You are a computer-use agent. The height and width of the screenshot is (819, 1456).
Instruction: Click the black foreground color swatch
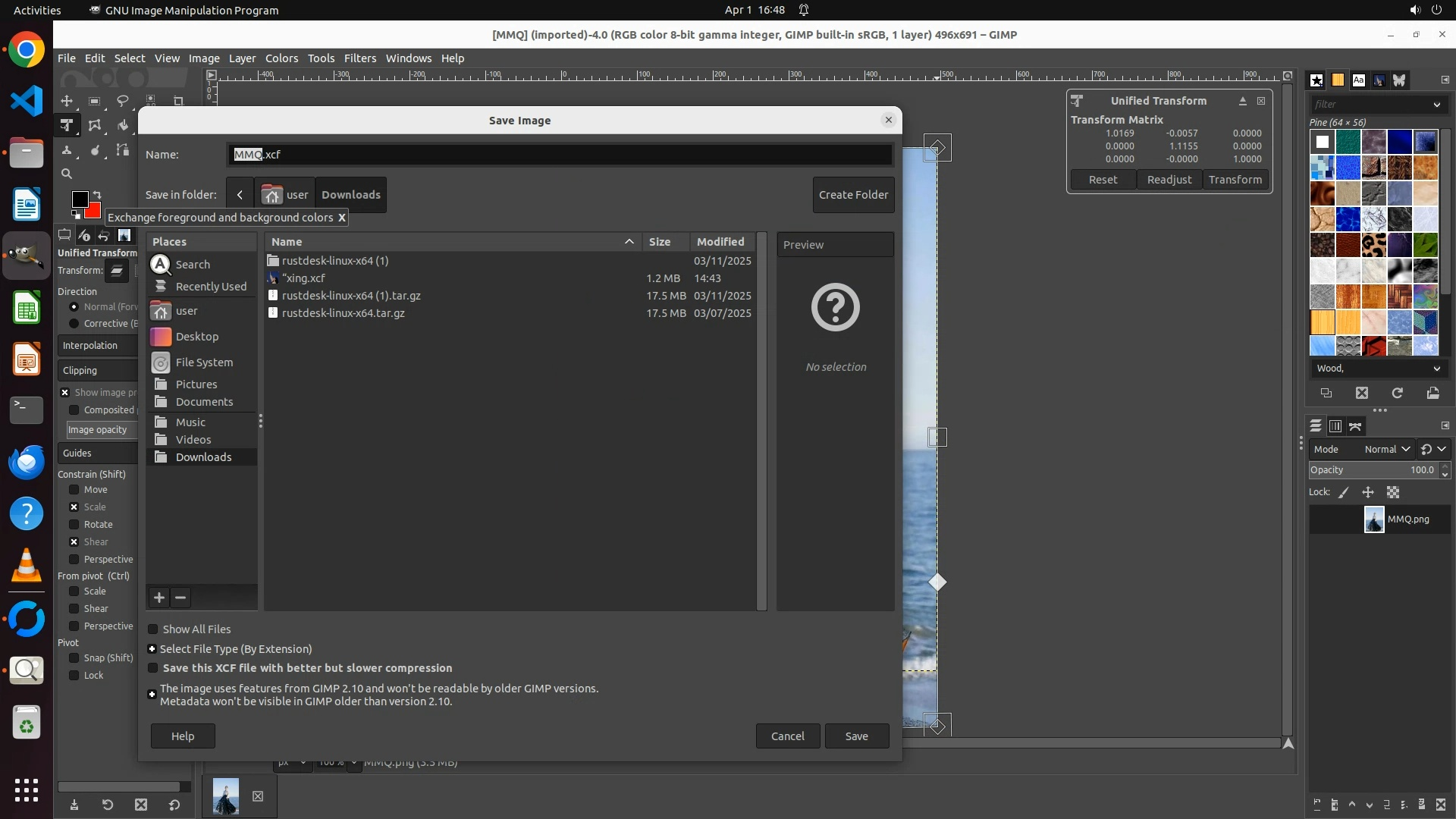point(79,199)
